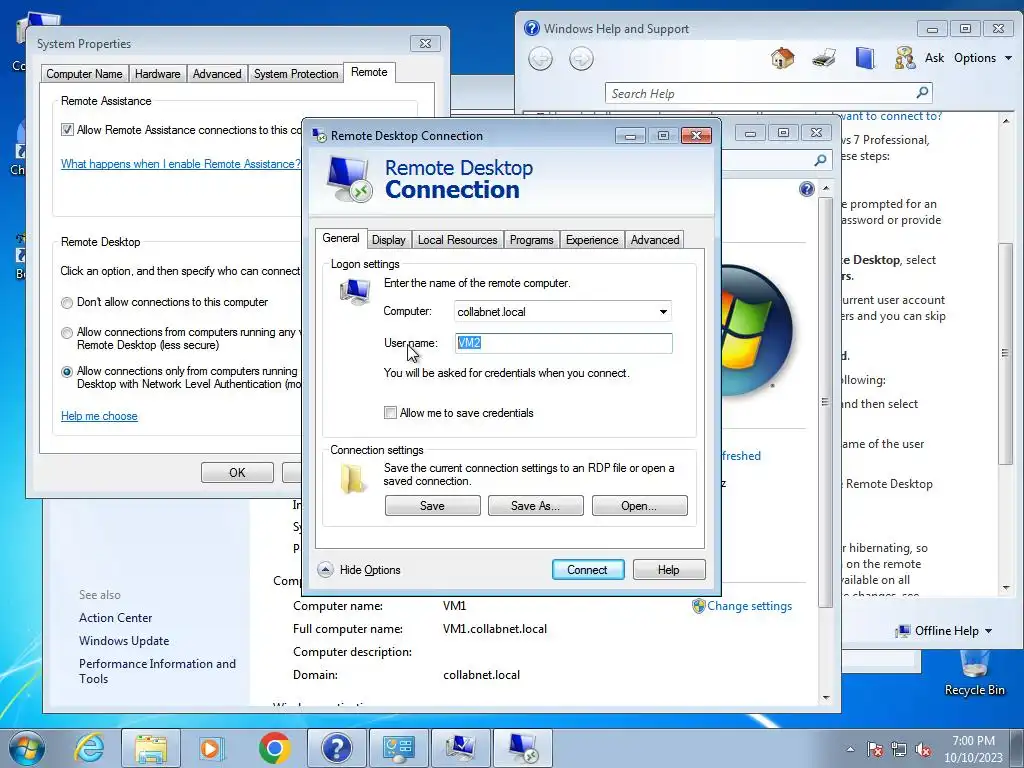Open the Computer name dropdown arrow
1024x768 pixels.
(663, 312)
